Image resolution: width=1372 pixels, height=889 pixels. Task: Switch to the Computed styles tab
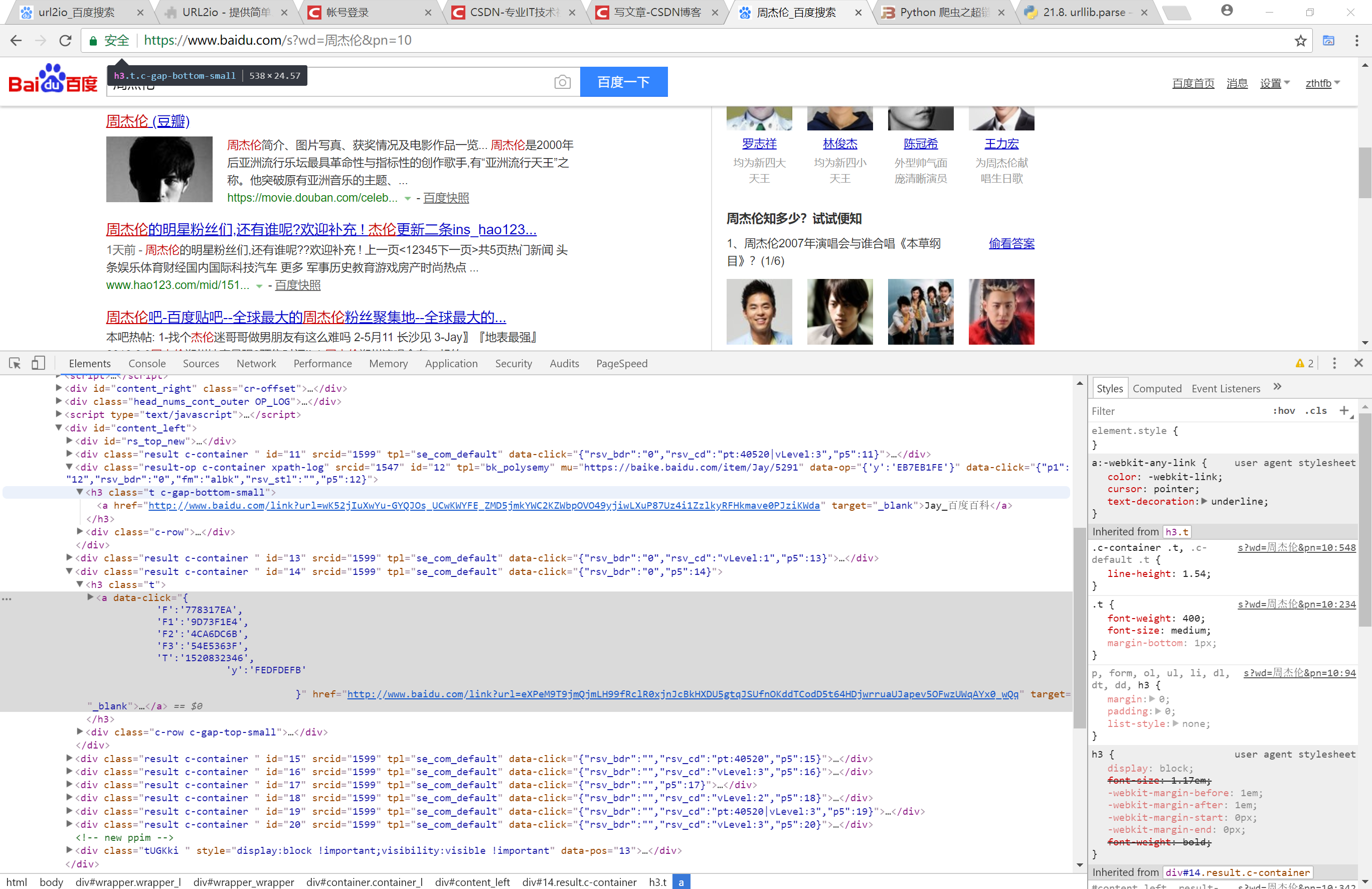coord(1156,388)
